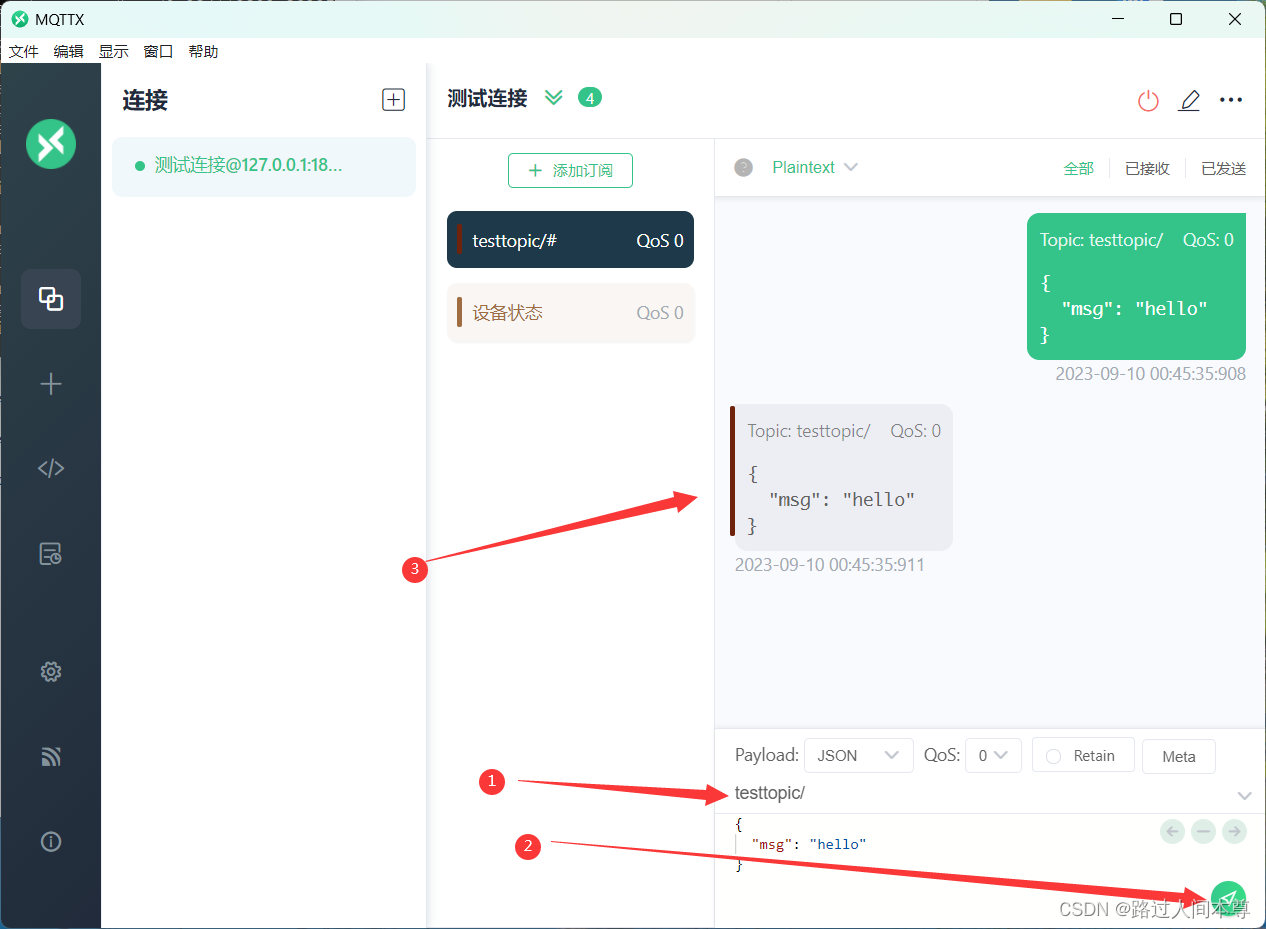Click the minus icon in the payload editor
Image resolution: width=1266 pixels, height=929 pixels.
click(1204, 831)
